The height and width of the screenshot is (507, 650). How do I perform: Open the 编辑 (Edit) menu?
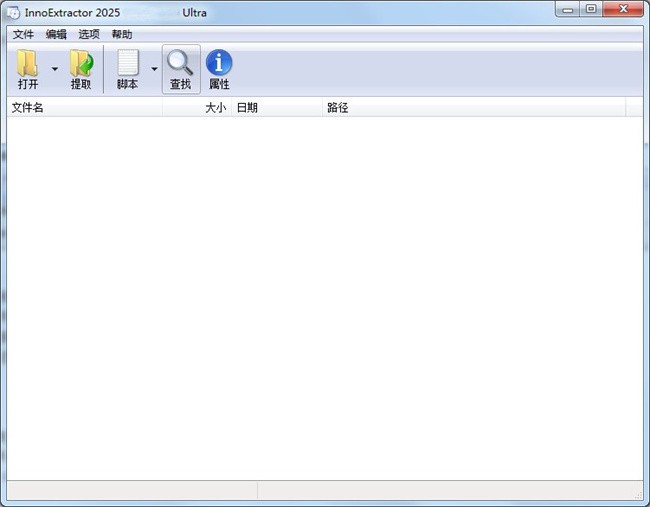pos(56,34)
